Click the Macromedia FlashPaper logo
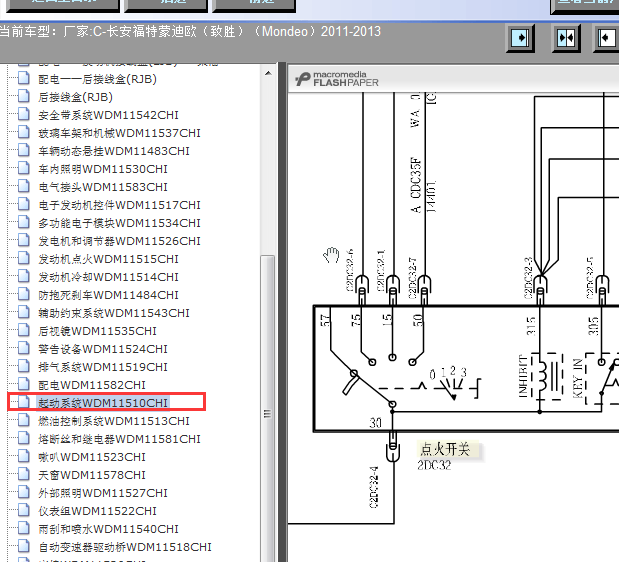Viewport: 619px width, 562px height. click(x=337, y=79)
